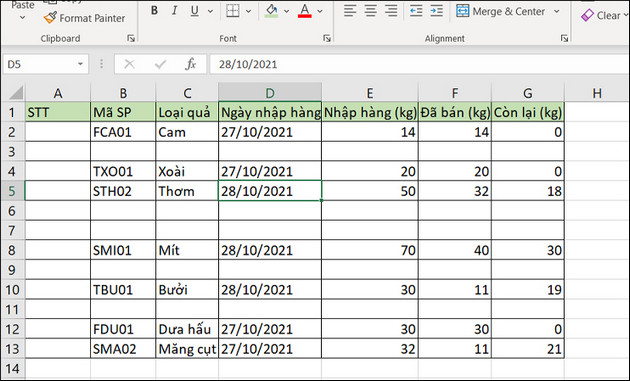Click the Select All corner triangle
The height and width of the screenshot is (381, 630).
point(16,93)
